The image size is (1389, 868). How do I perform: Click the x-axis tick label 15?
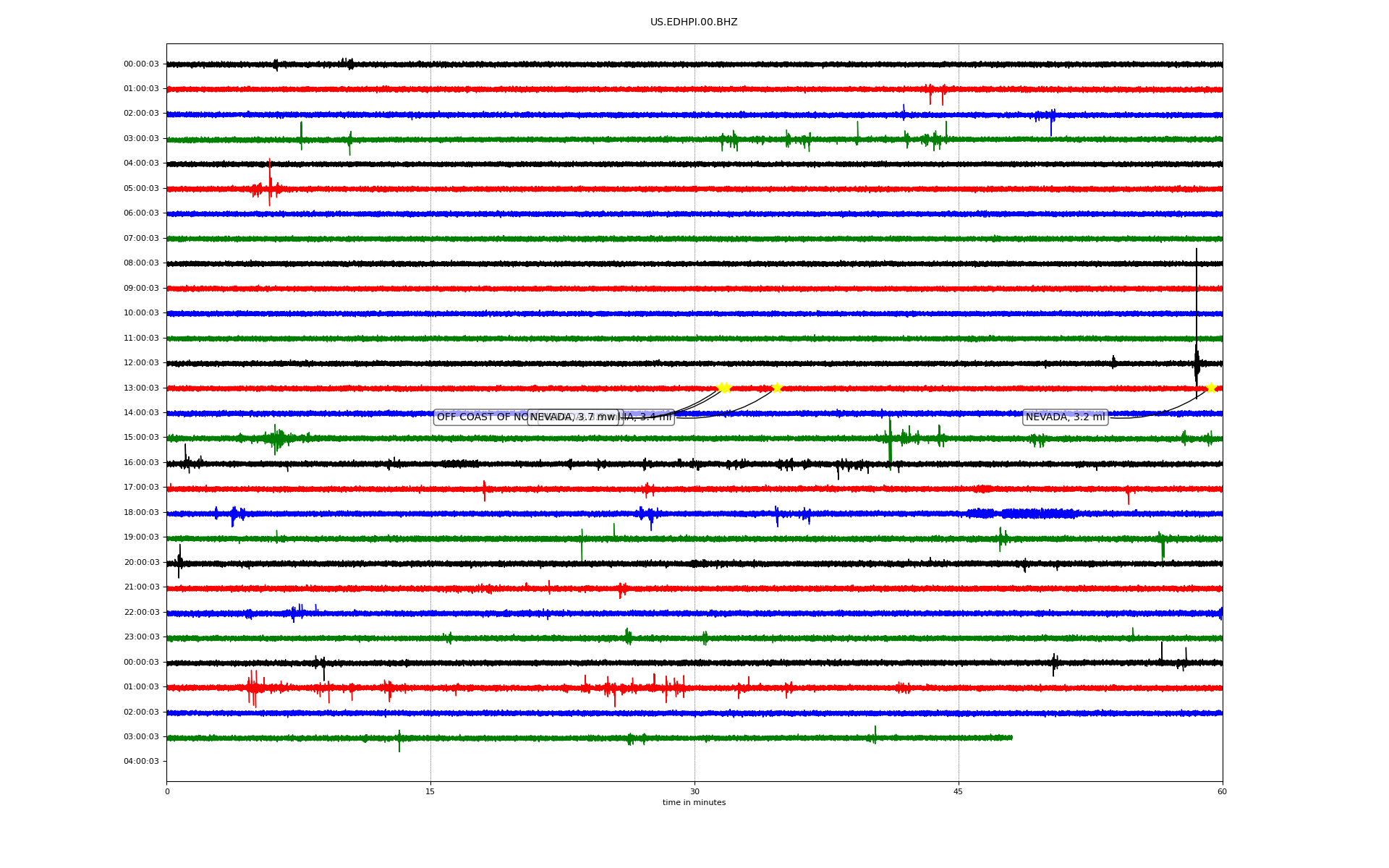coord(430,791)
